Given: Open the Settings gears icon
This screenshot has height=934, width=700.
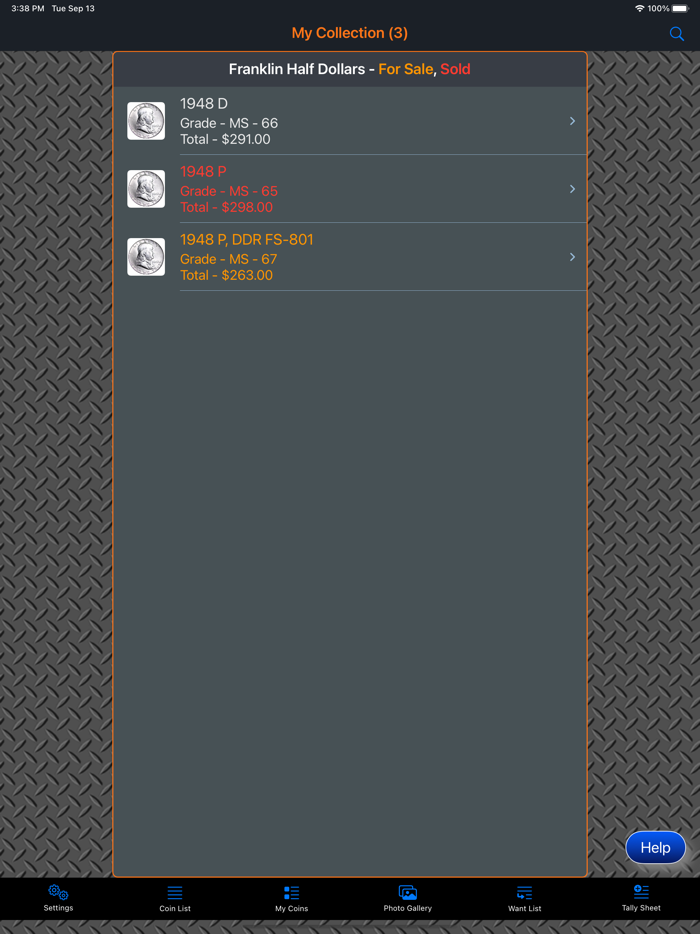Looking at the screenshot, I should (x=58, y=892).
